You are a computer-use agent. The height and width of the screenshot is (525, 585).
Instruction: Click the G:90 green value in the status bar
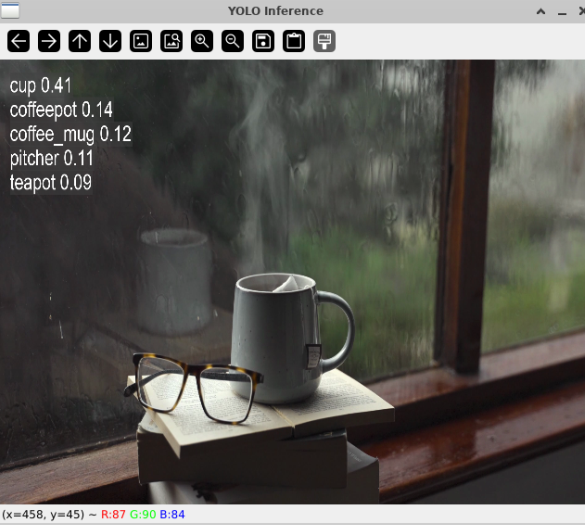[143, 515]
